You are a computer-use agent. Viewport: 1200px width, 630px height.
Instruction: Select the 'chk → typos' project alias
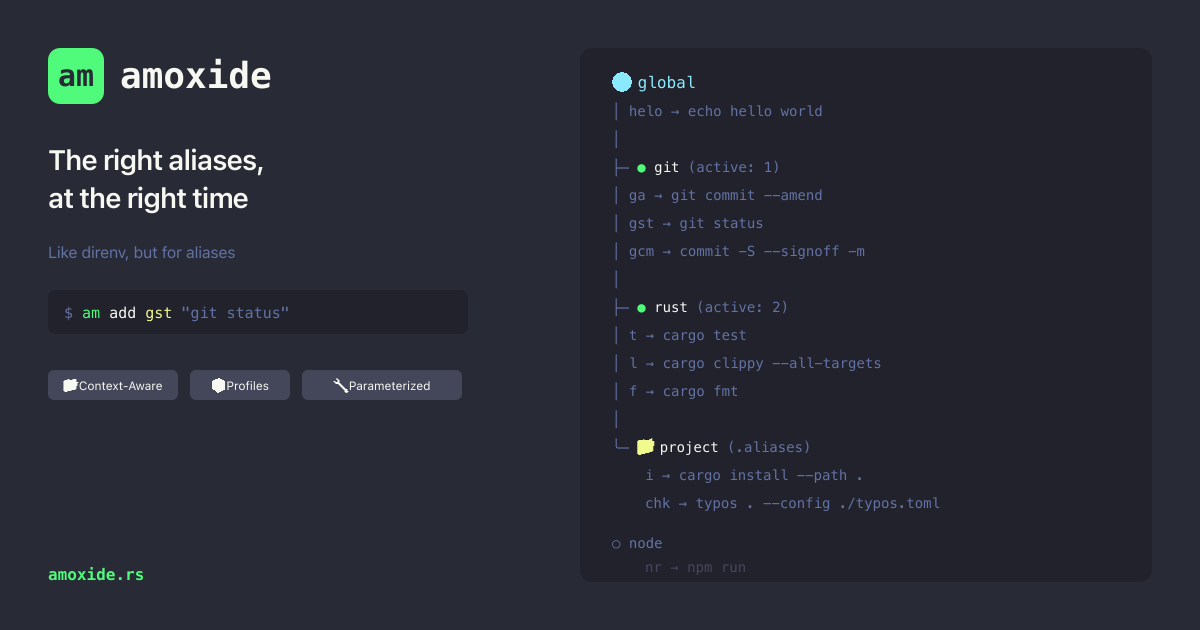point(792,503)
